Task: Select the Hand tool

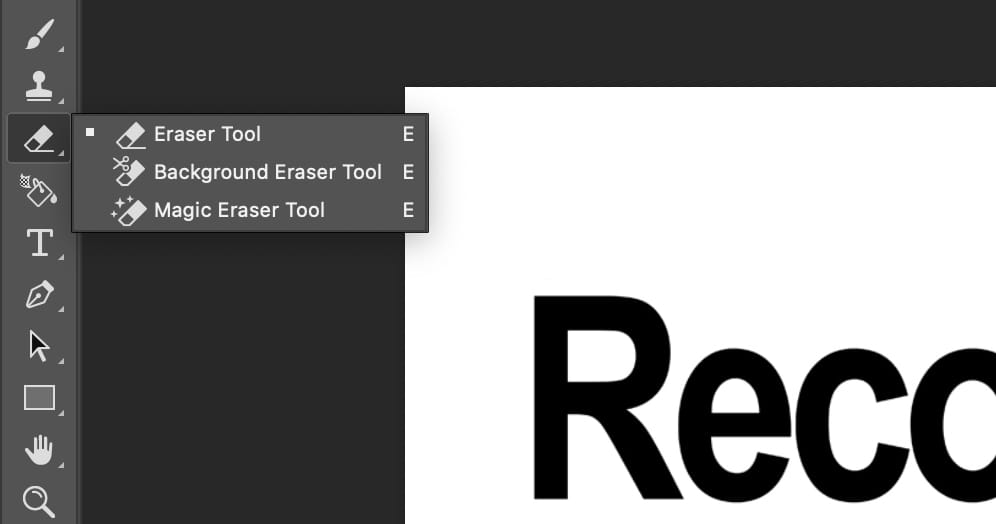Action: tap(39, 450)
